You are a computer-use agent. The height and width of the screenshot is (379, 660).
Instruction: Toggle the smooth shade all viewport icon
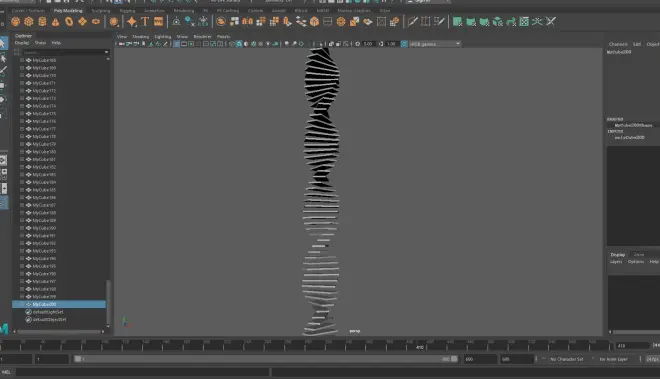[239, 44]
